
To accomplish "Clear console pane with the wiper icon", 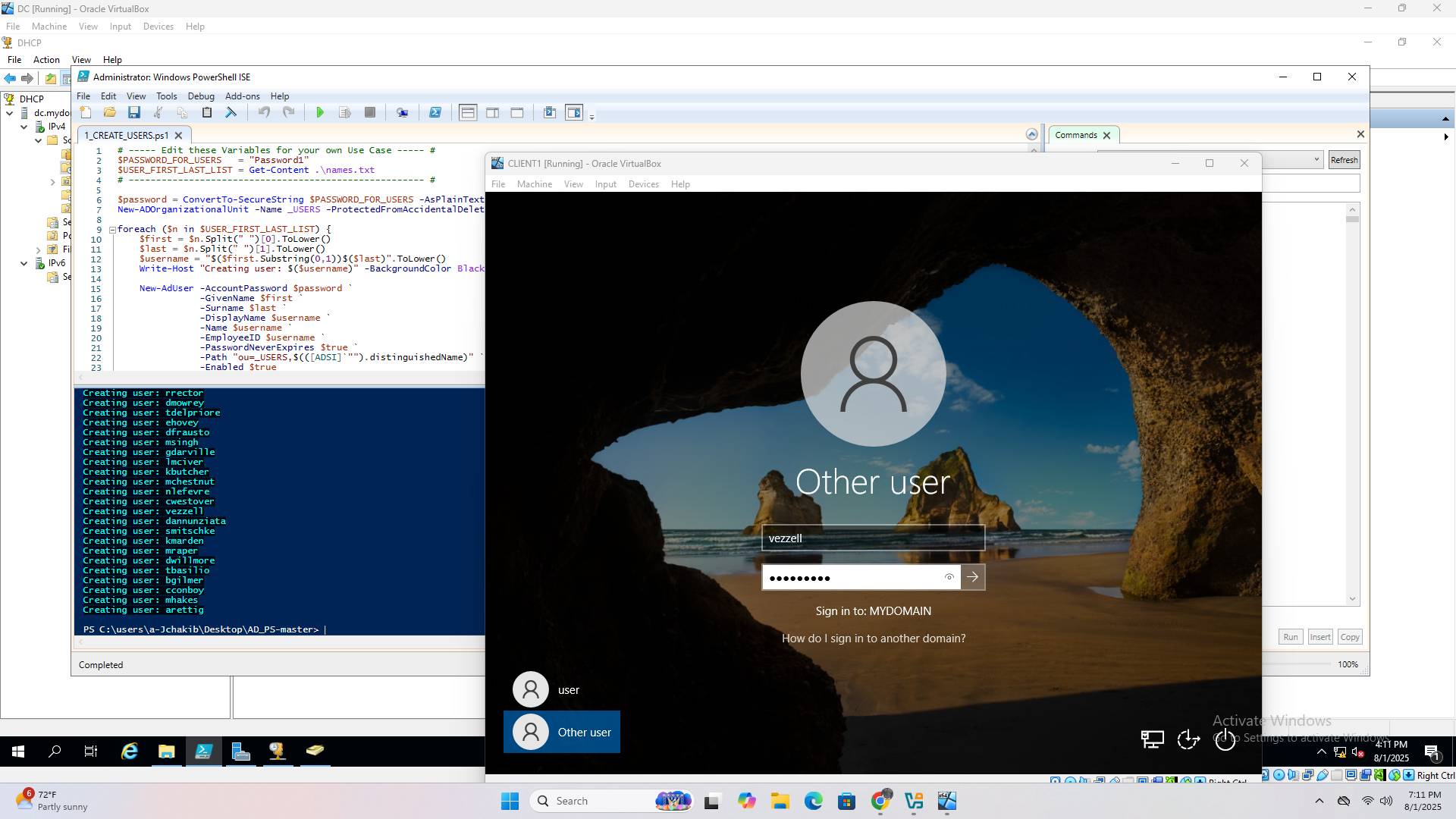I will [231, 113].
